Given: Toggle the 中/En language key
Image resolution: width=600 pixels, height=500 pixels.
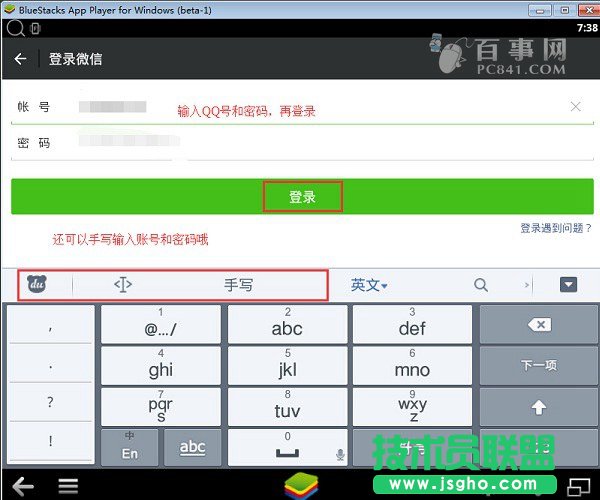Looking at the screenshot, I should [x=130, y=447].
